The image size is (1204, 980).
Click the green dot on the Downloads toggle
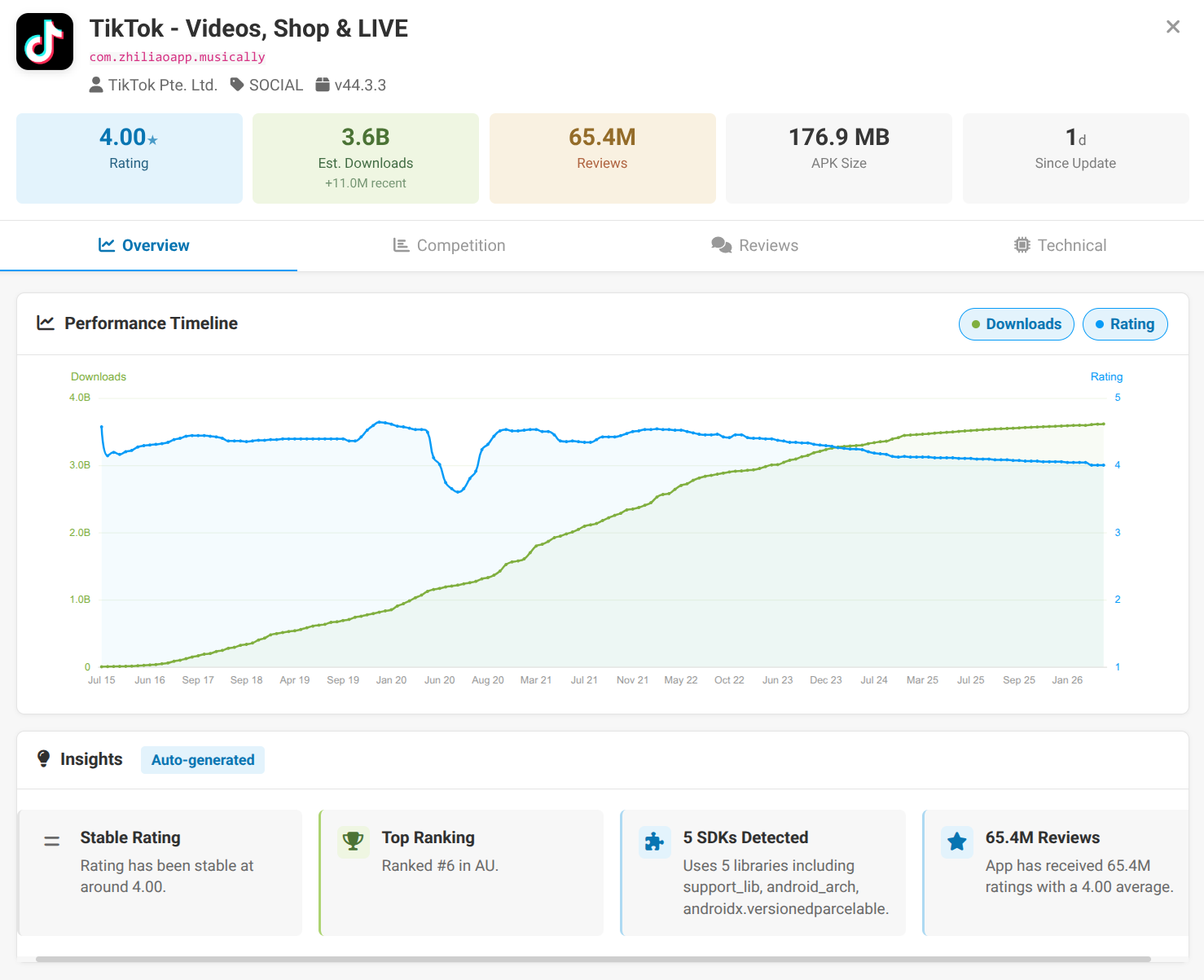pyautogui.click(x=976, y=324)
